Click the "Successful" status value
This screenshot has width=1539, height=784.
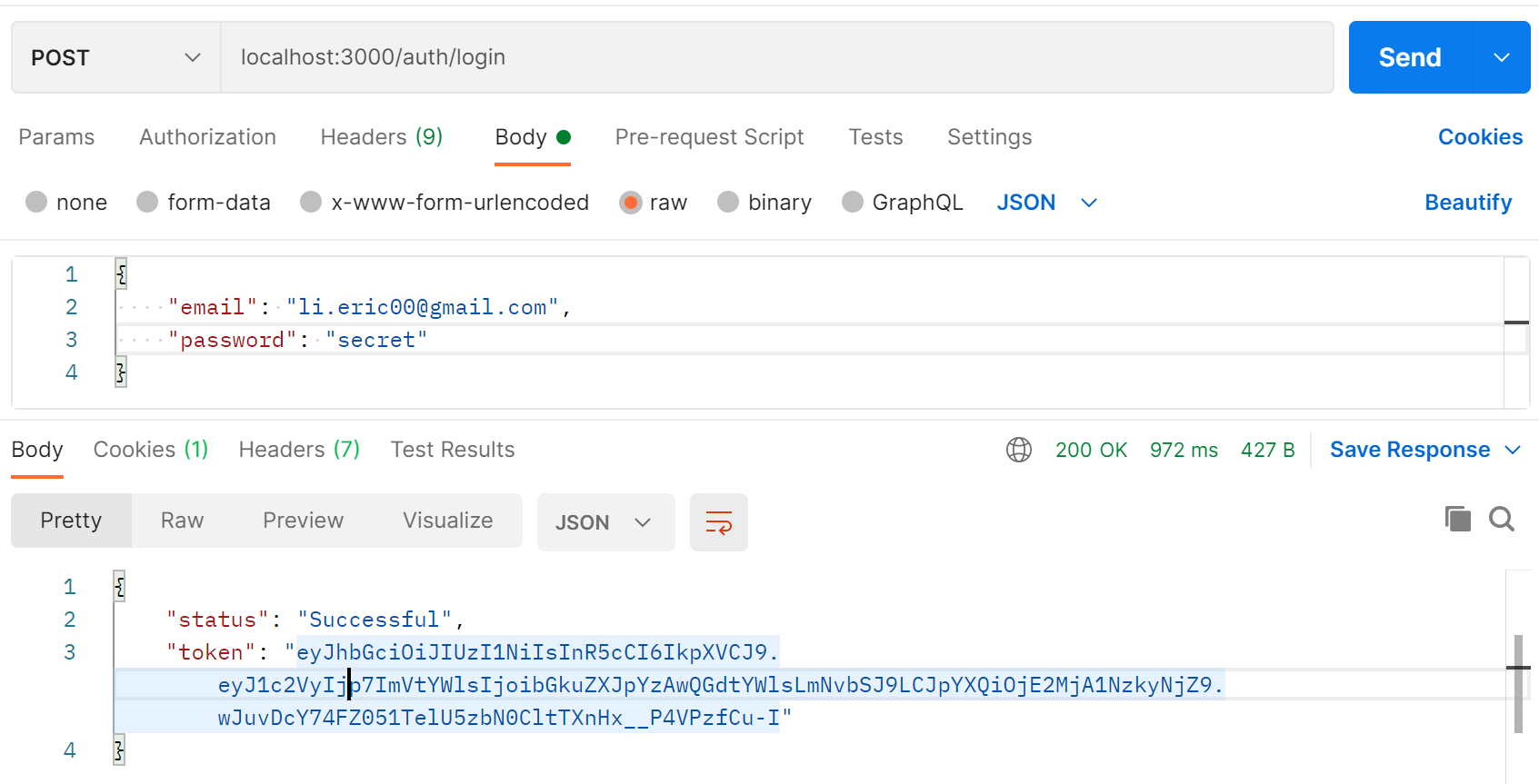(x=375, y=620)
